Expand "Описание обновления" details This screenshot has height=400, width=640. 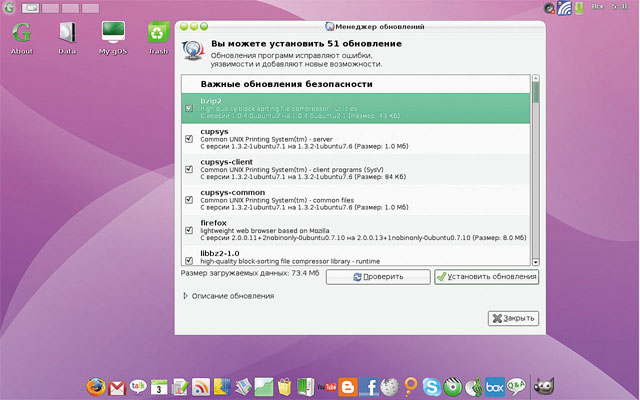tap(185, 296)
